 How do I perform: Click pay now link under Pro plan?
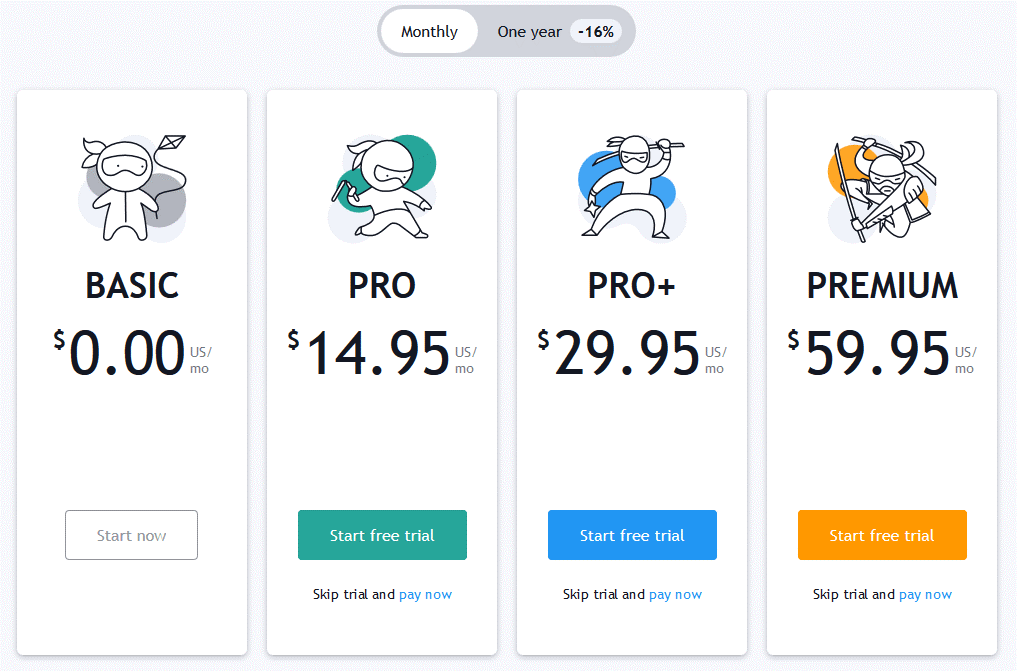click(425, 594)
